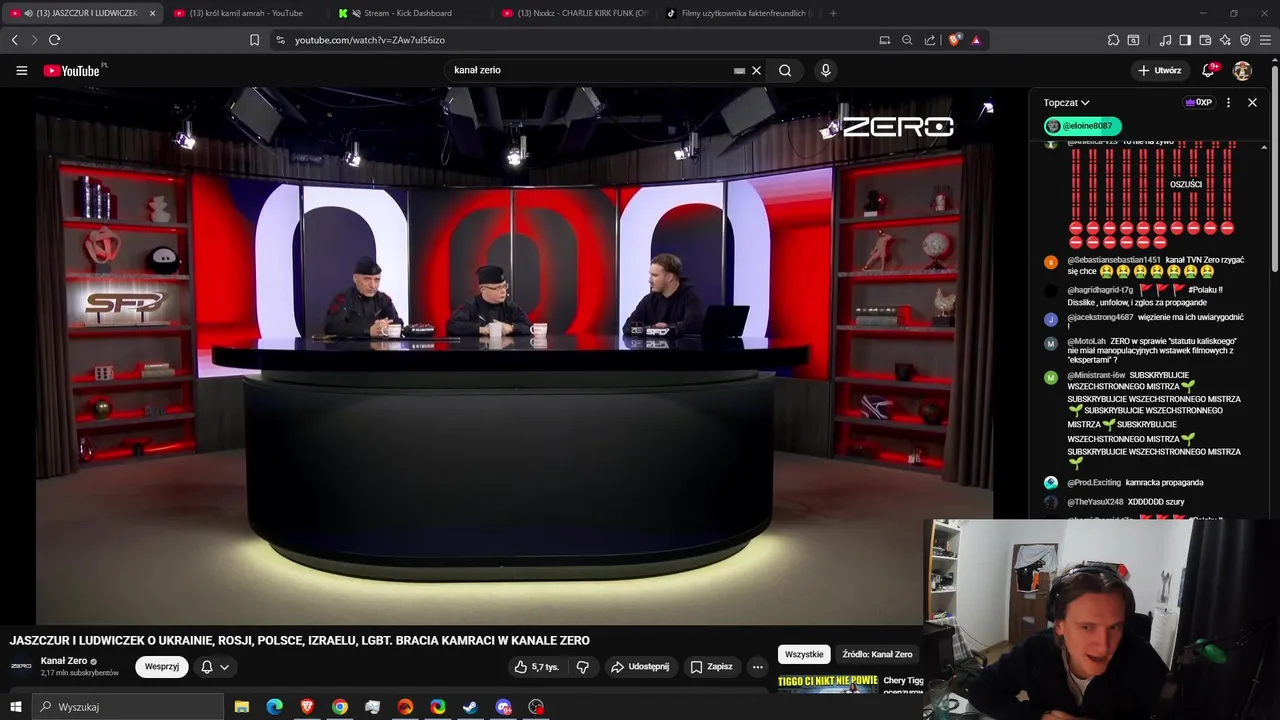The image size is (1280, 720).
Task: Close the live chat panel
Action: [1252, 102]
